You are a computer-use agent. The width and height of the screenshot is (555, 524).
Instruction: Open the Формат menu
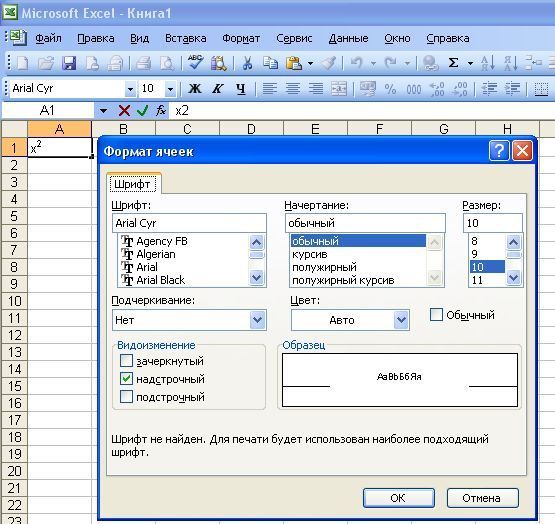(x=241, y=38)
